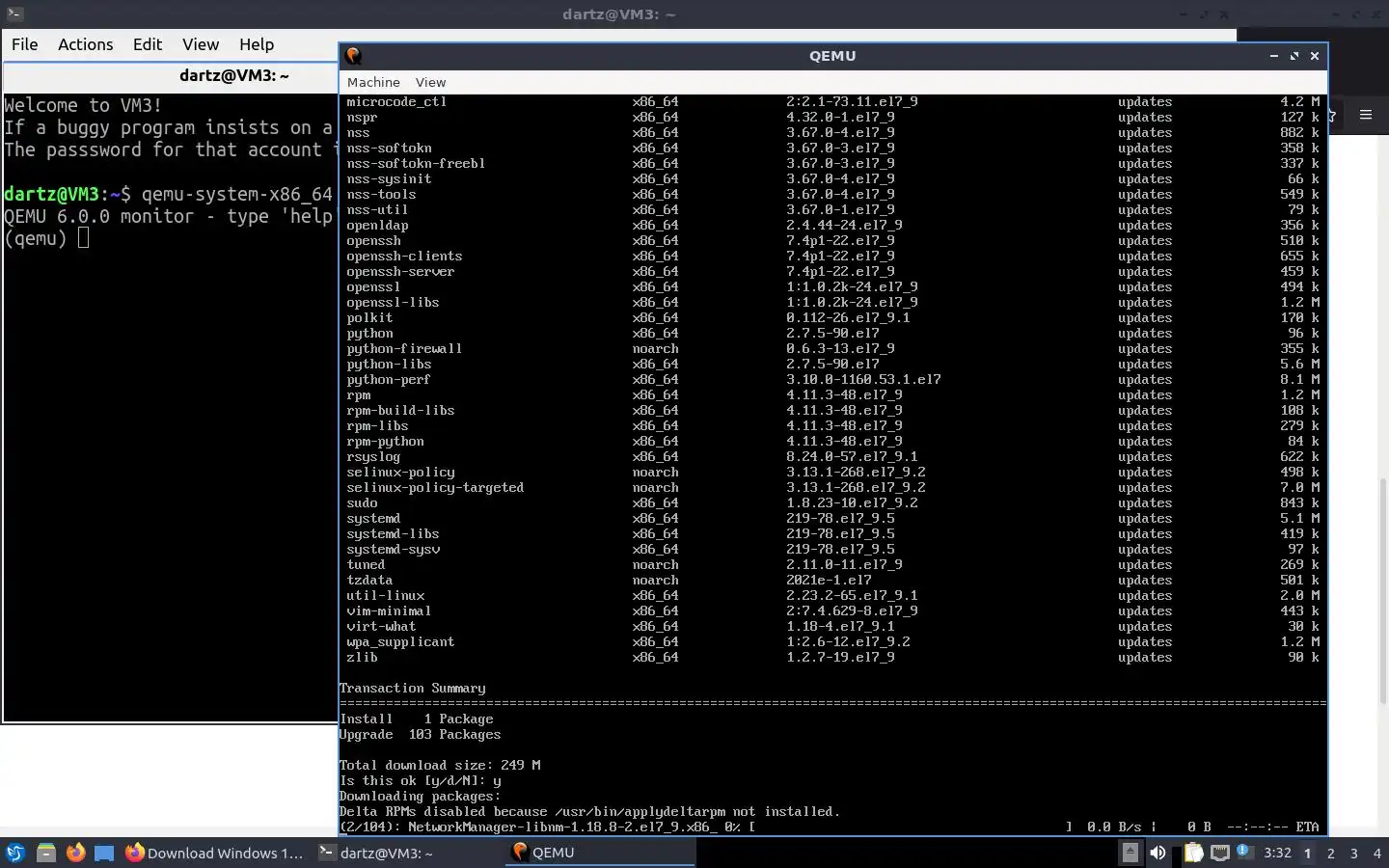Open removable media eject tray icon
The width and height of the screenshot is (1389, 868).
(x=1130, y=853)
